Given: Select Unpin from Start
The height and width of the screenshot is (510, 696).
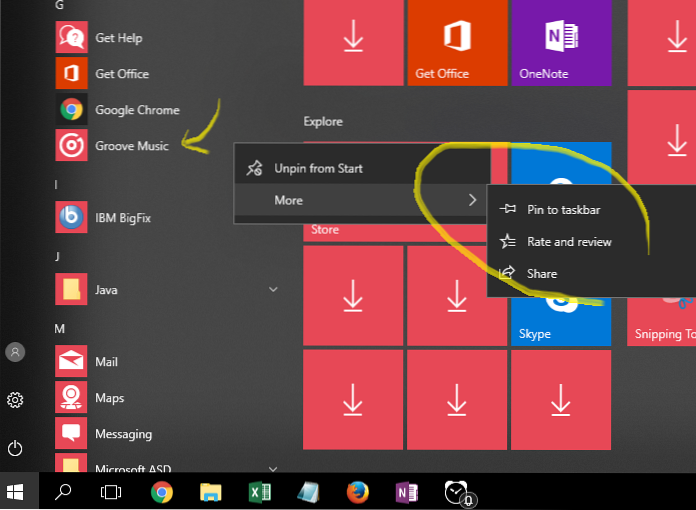Looking at the screenshot, I should click(x=360, y=169).
